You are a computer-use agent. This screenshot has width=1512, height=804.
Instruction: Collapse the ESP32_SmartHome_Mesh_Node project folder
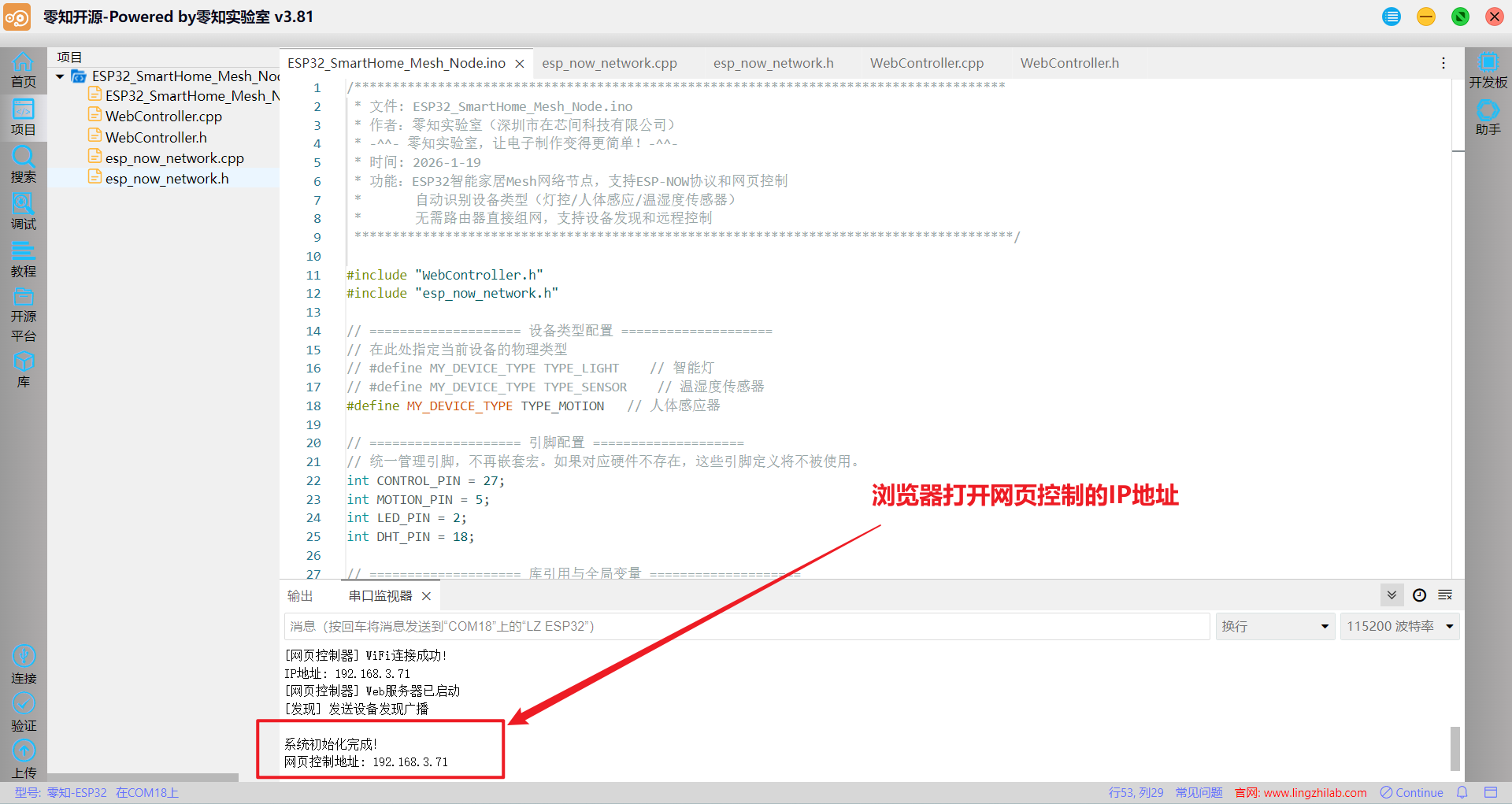(60, 76)
